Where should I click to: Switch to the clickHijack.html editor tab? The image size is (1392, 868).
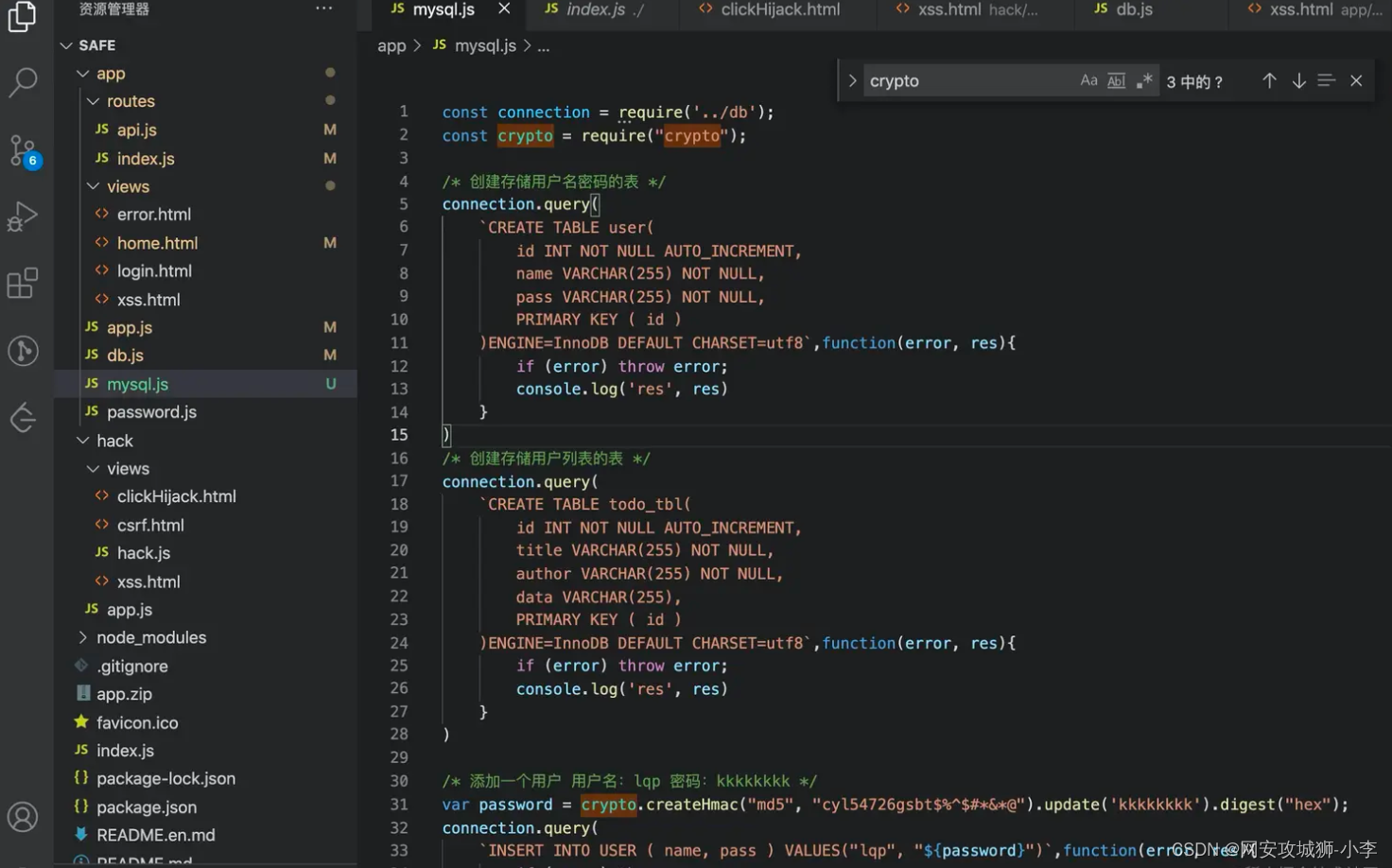tap(779, 9)
